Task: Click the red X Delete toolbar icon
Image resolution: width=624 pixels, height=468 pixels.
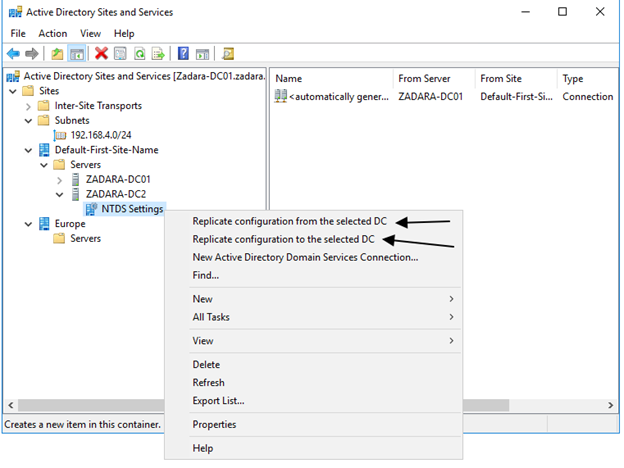Action: (101, 53)
